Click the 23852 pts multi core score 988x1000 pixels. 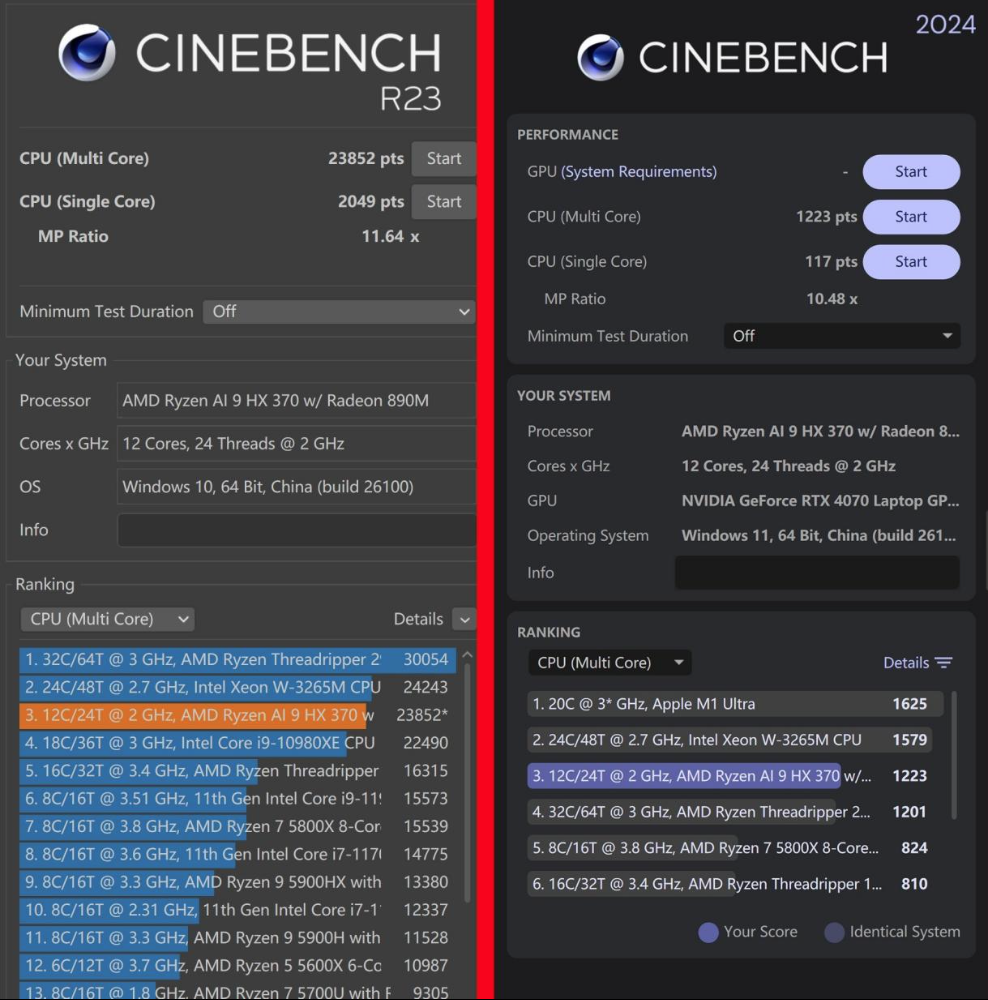[x=366, y=158]
